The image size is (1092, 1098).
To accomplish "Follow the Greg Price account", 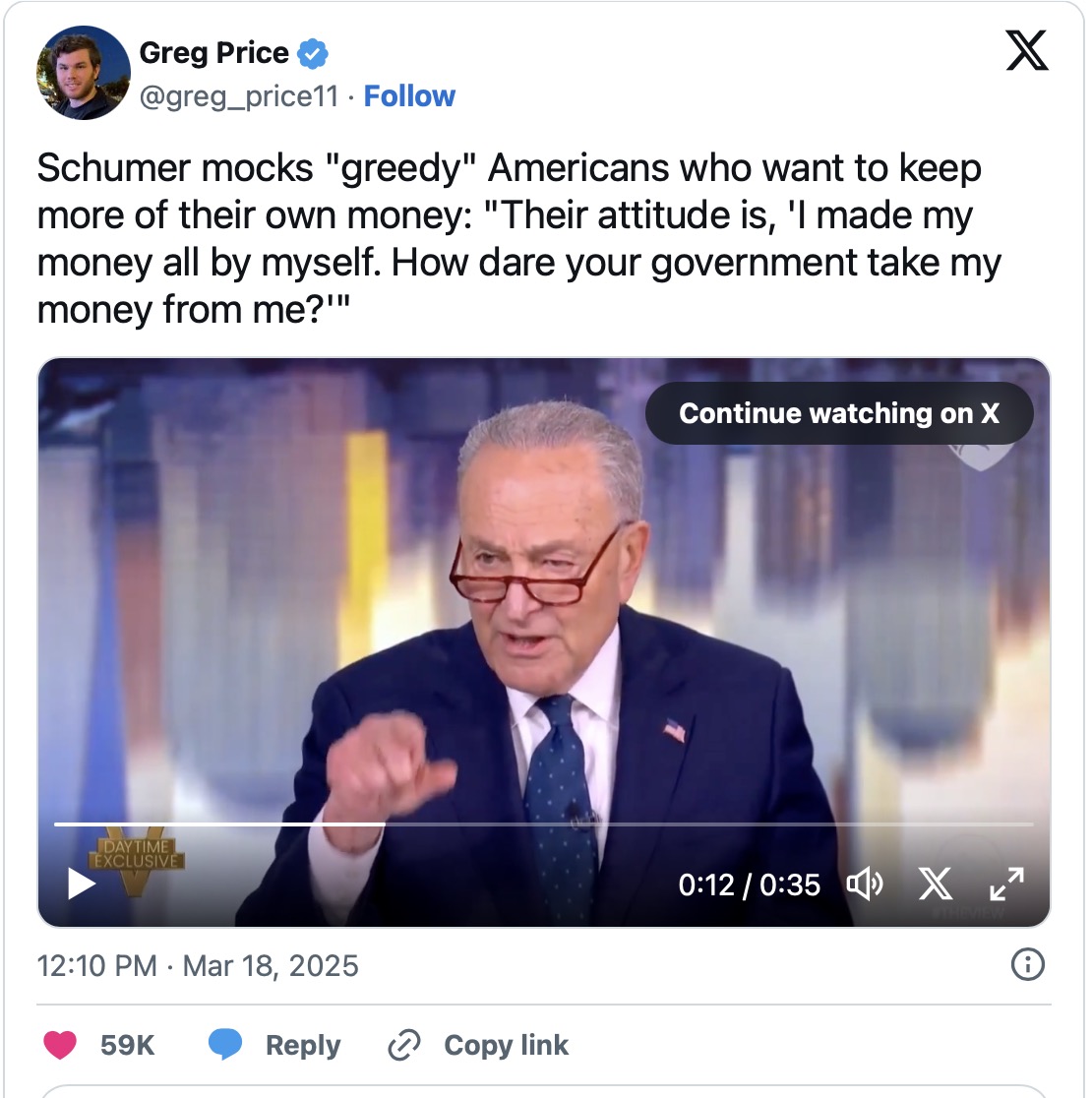I will click(x=409, y=96).
